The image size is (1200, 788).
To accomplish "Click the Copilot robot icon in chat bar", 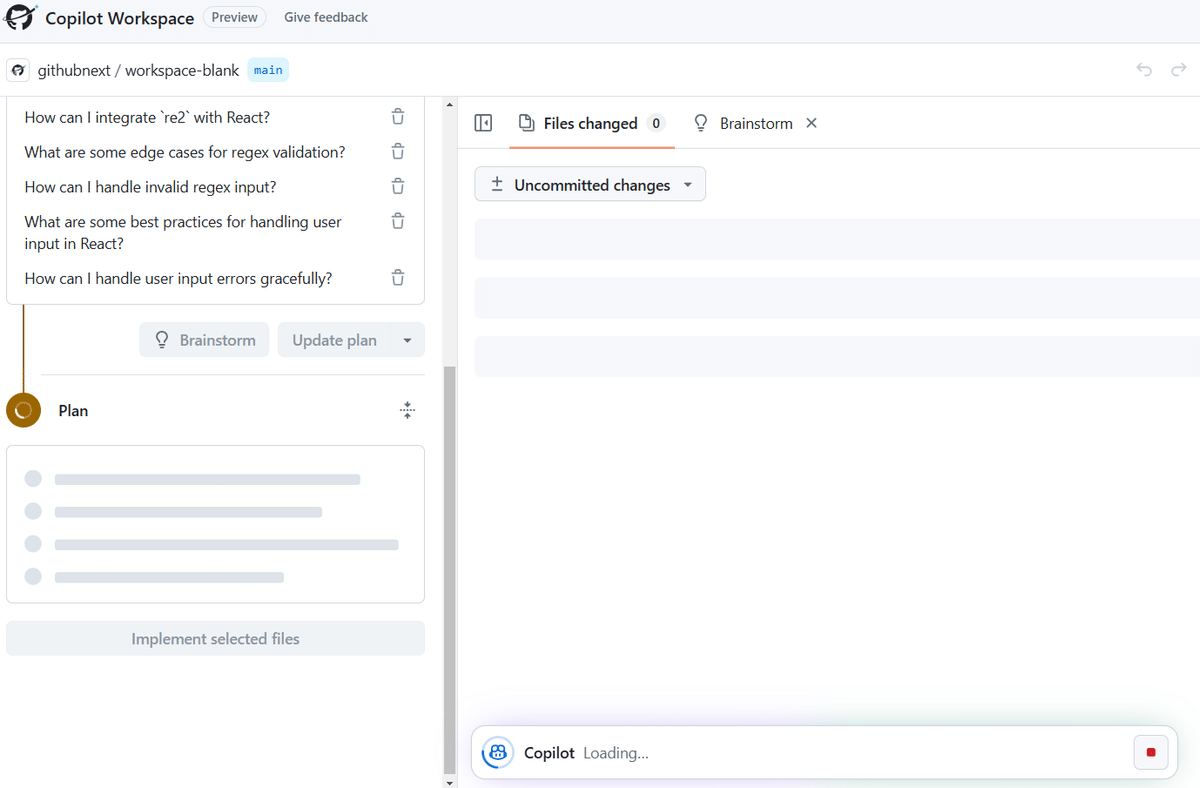I will 497,753.
